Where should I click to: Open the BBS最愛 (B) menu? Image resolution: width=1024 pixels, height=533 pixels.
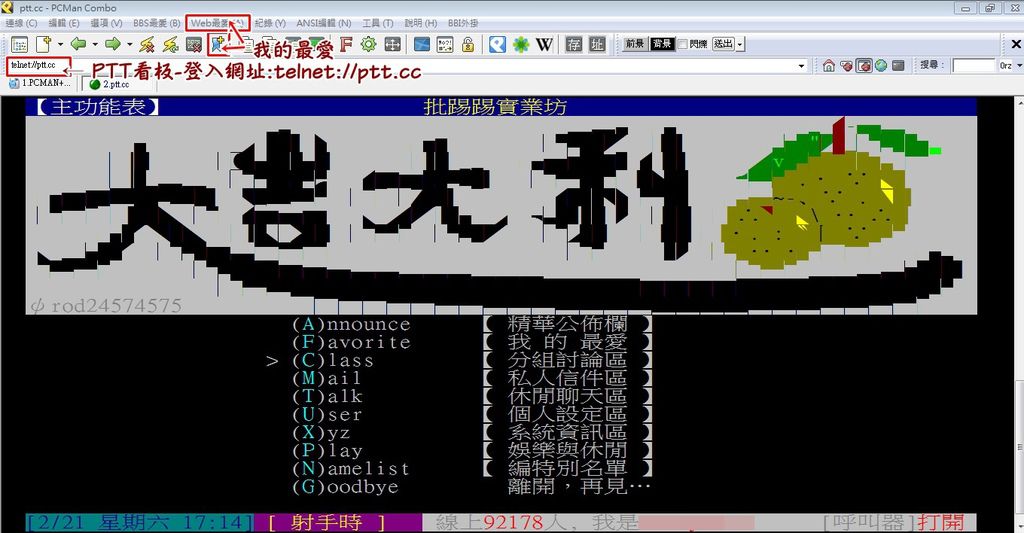coord(157,23)
